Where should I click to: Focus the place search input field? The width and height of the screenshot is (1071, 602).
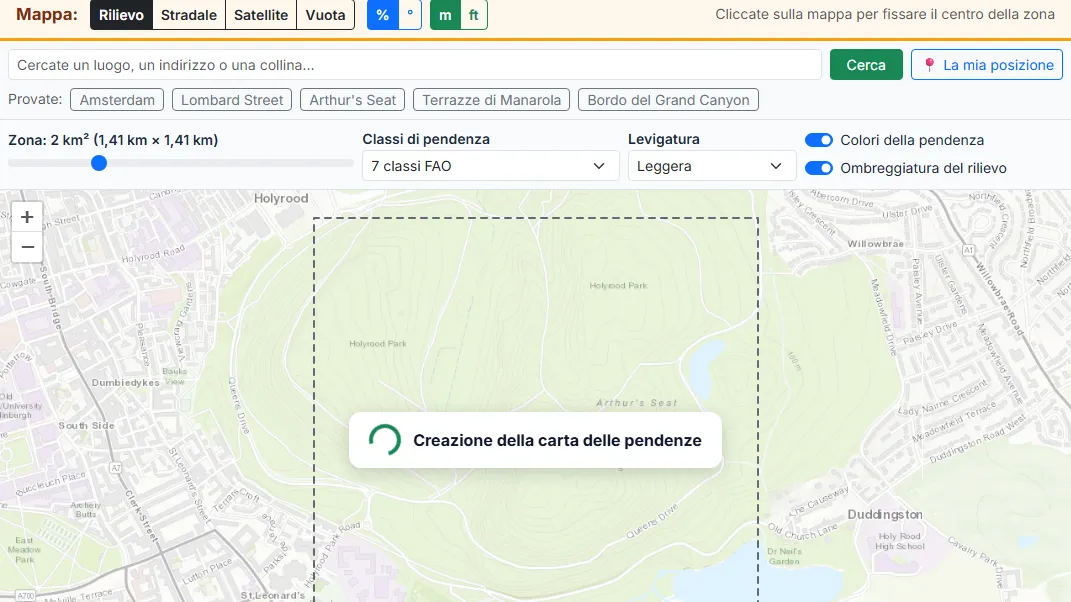click(415, 65)
